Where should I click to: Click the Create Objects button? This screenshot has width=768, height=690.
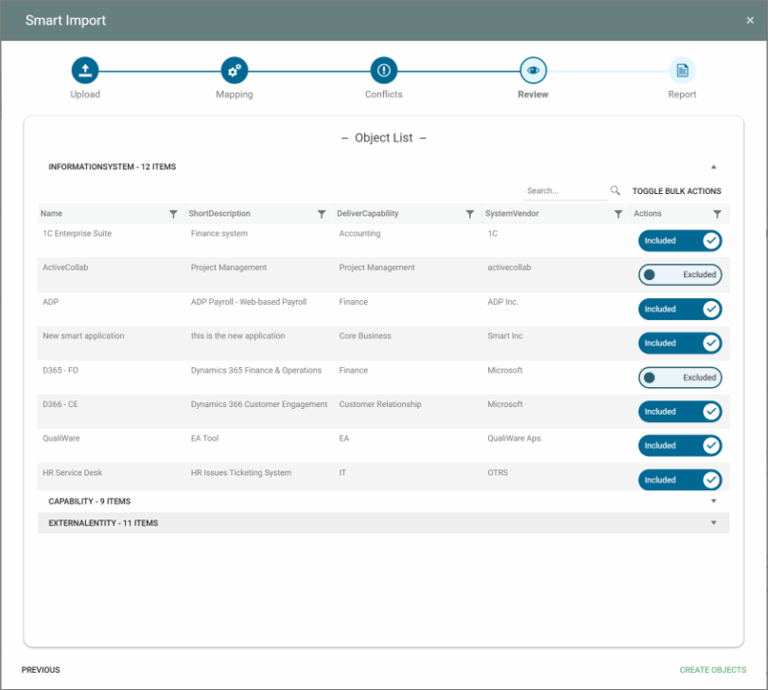click(x=712, y=670)
